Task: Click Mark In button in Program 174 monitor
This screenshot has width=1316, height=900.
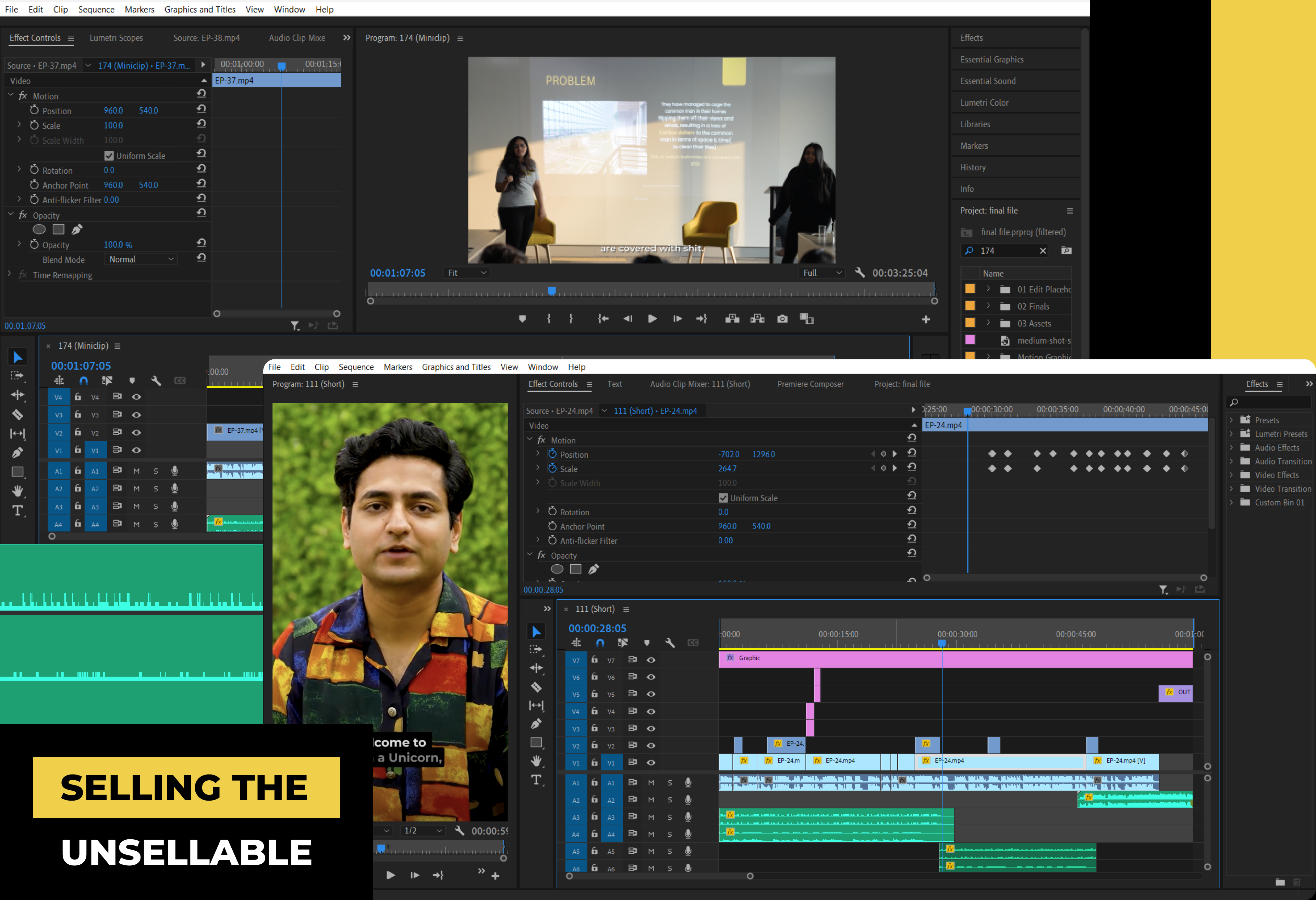Action: [x=549, y=319]
